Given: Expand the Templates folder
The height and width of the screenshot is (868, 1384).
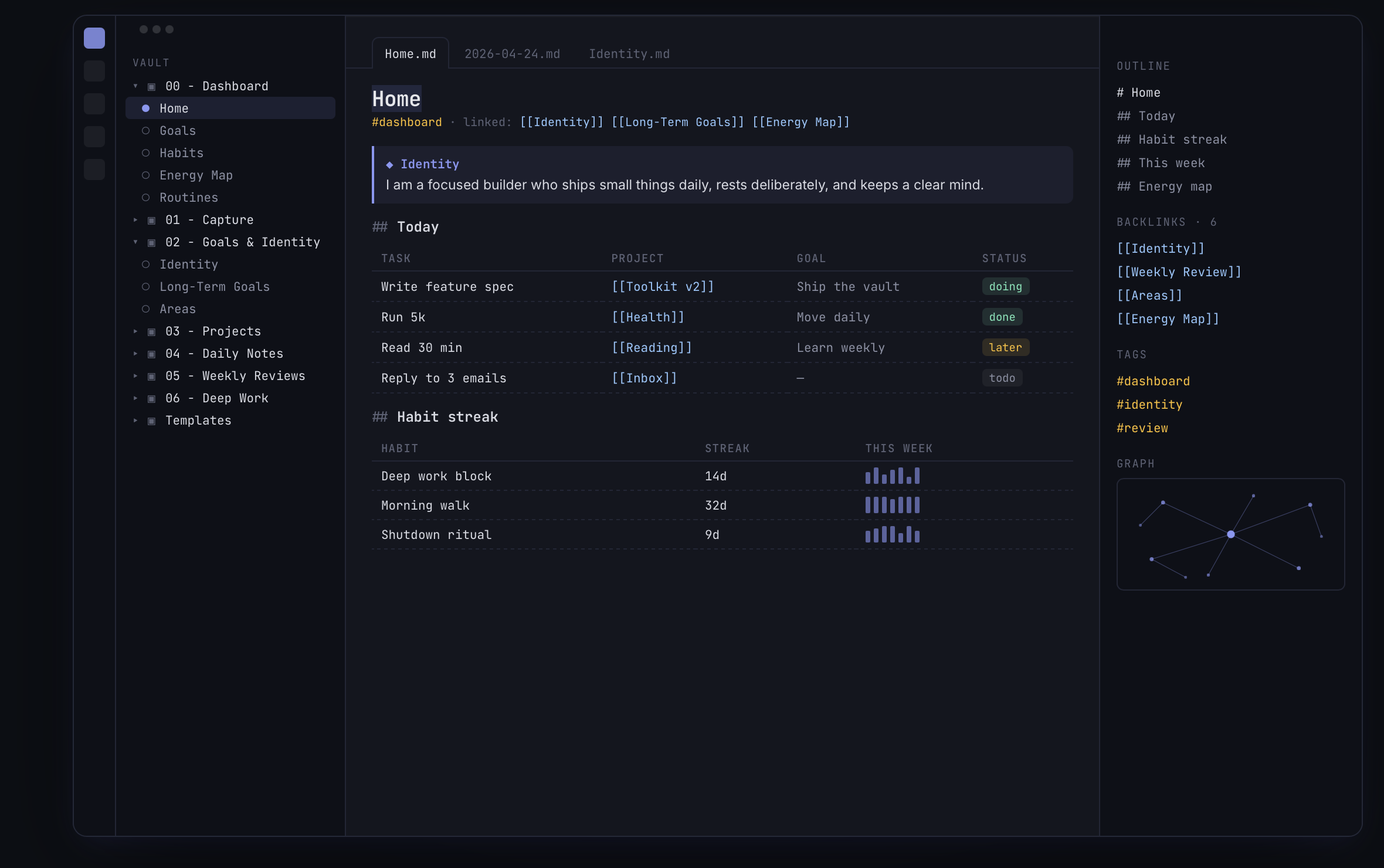Looking at the screenshot, I should [x=135, y=421].
